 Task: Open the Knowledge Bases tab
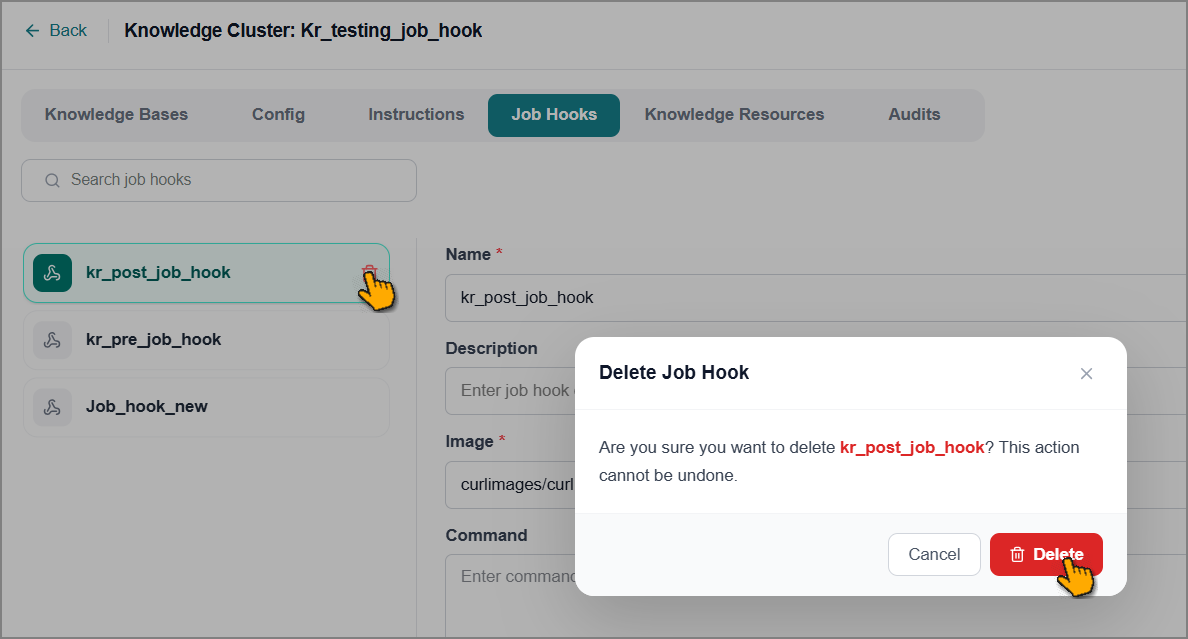click(116, 114)
